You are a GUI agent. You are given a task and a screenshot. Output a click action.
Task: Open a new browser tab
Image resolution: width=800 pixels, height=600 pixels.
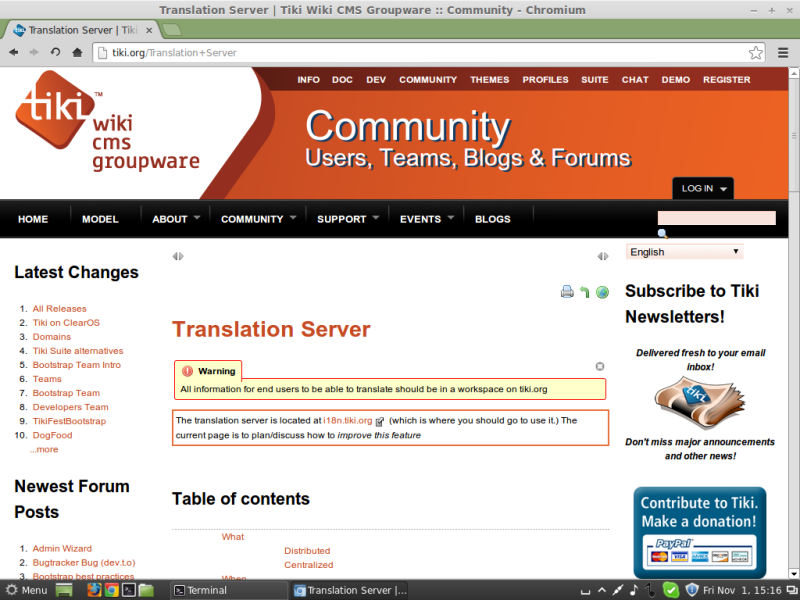(172, 30)
